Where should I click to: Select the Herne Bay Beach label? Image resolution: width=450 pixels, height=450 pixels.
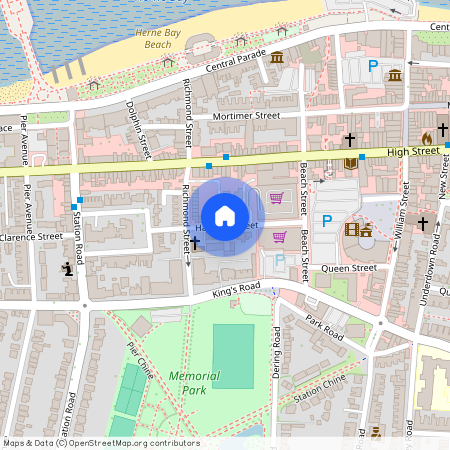pos(158,38)
